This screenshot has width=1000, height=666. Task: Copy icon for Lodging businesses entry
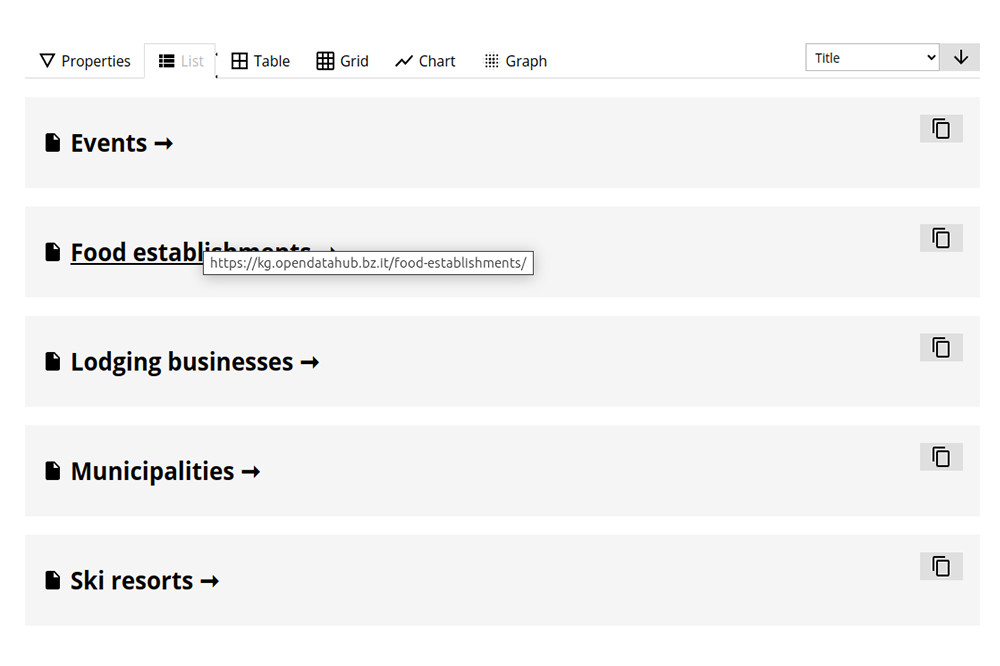(x=941, y=348)
